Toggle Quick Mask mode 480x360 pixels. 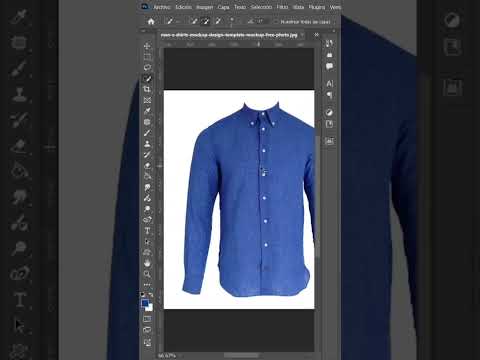pyautogui.click(x=147, y=319)
